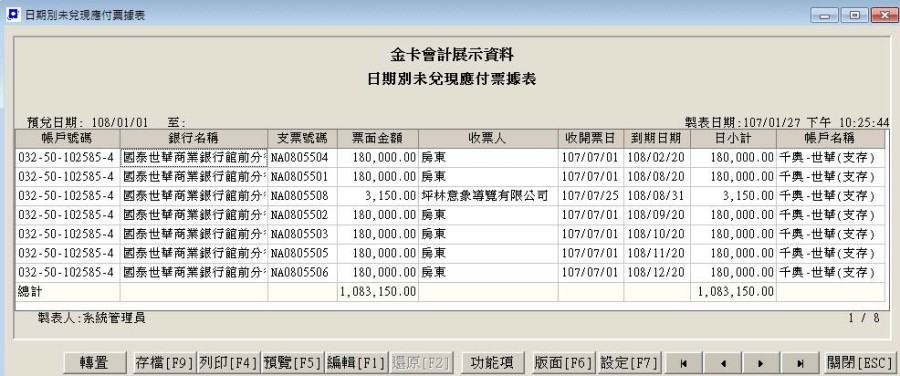Click report title 日期別未兌現應付票據表
The image size is (900, 376).
coord(452,79)
